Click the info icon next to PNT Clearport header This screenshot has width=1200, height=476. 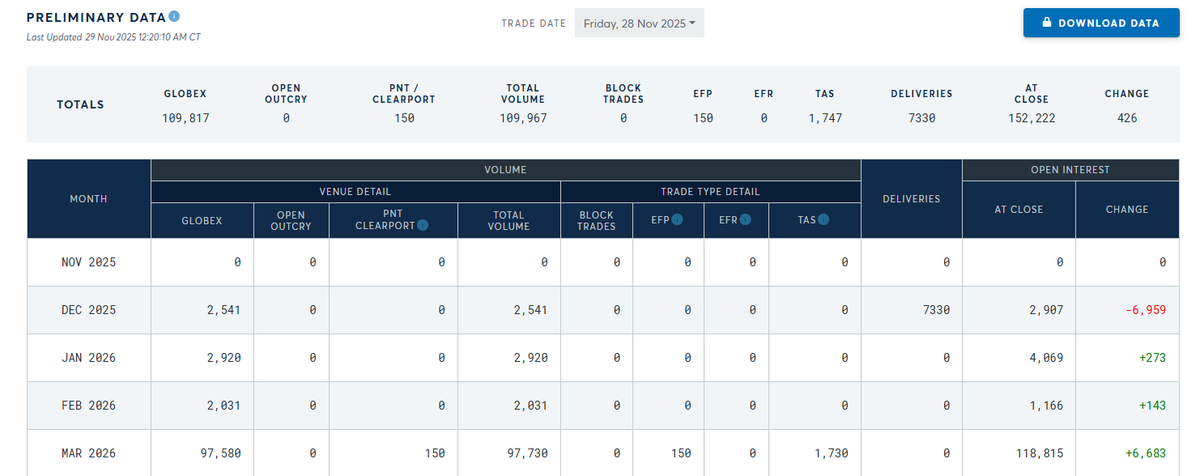pos(422,226)
